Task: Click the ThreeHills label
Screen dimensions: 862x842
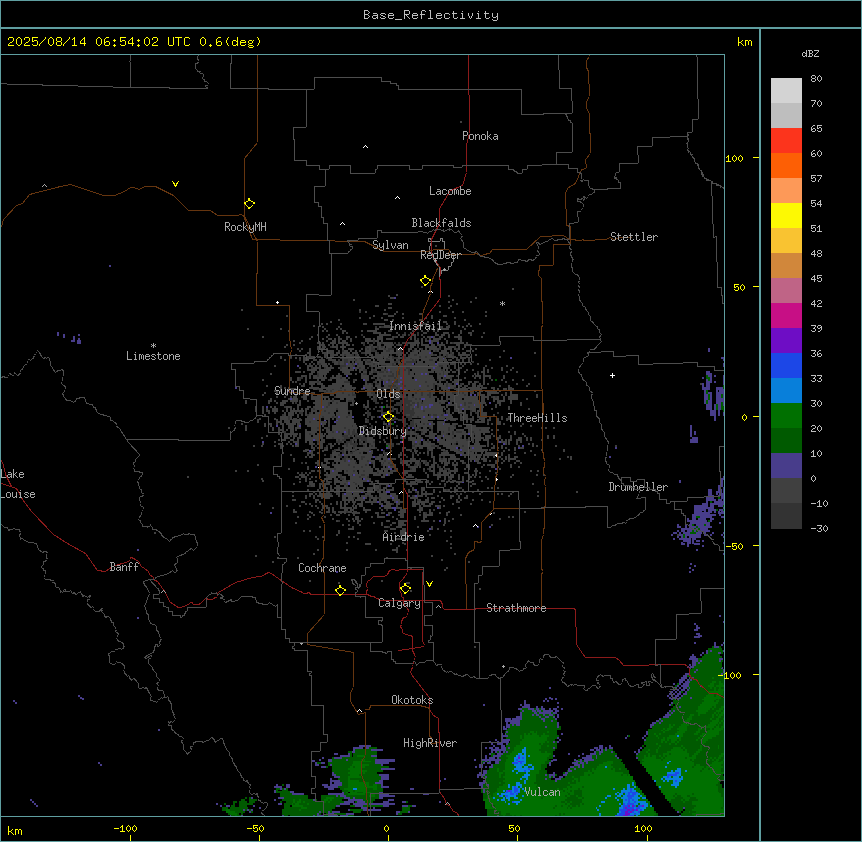Action: coord(537,418)
